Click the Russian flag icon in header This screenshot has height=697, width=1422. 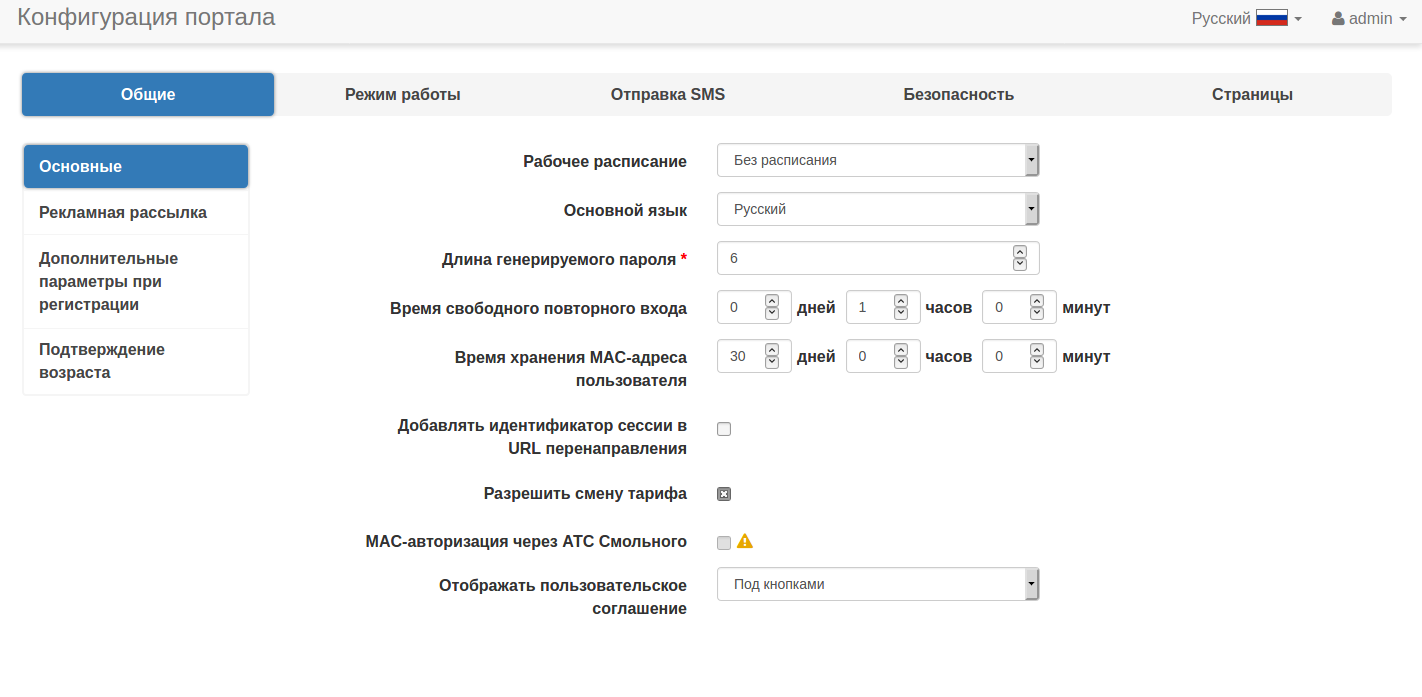(x=1271, y=18)
